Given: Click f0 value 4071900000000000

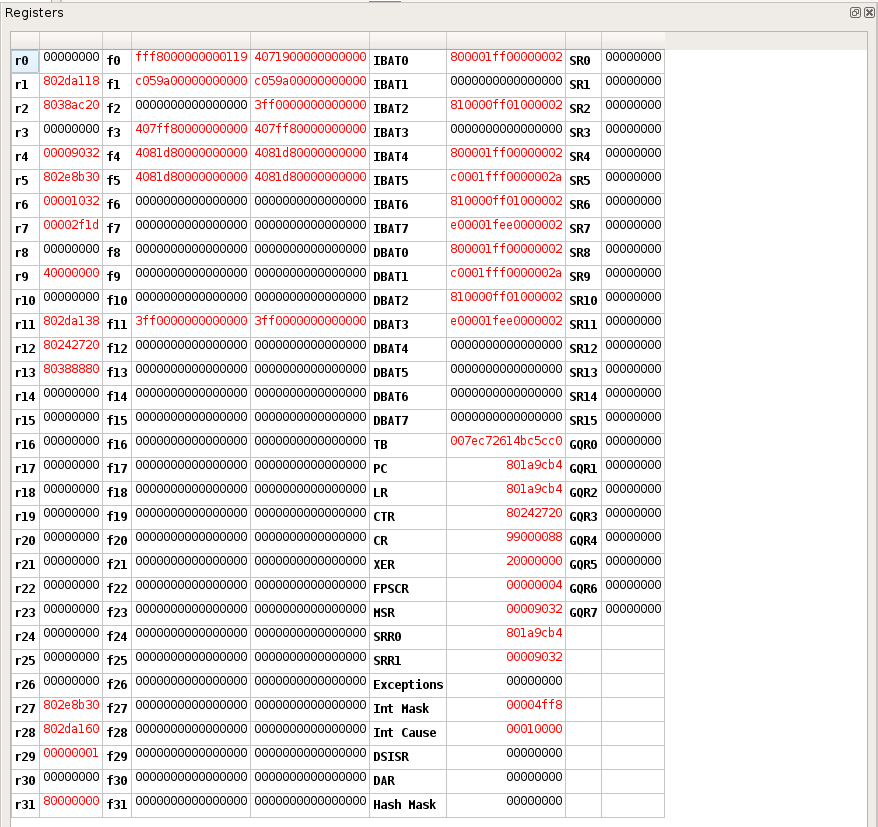Looking at the screenshot, I should [x=310, y=57].
